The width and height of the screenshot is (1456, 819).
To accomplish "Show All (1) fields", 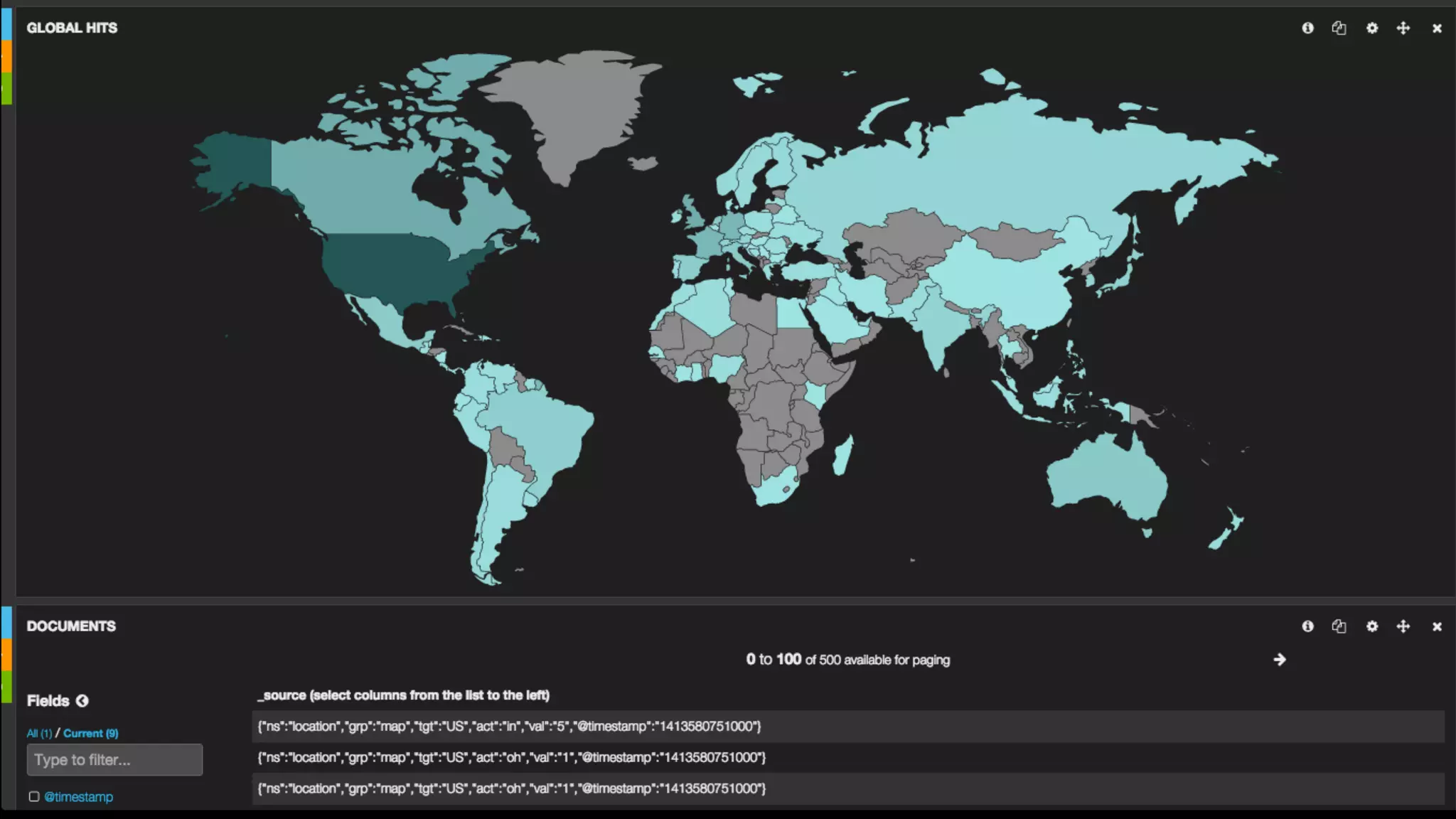I will click(x=39, y=734).
